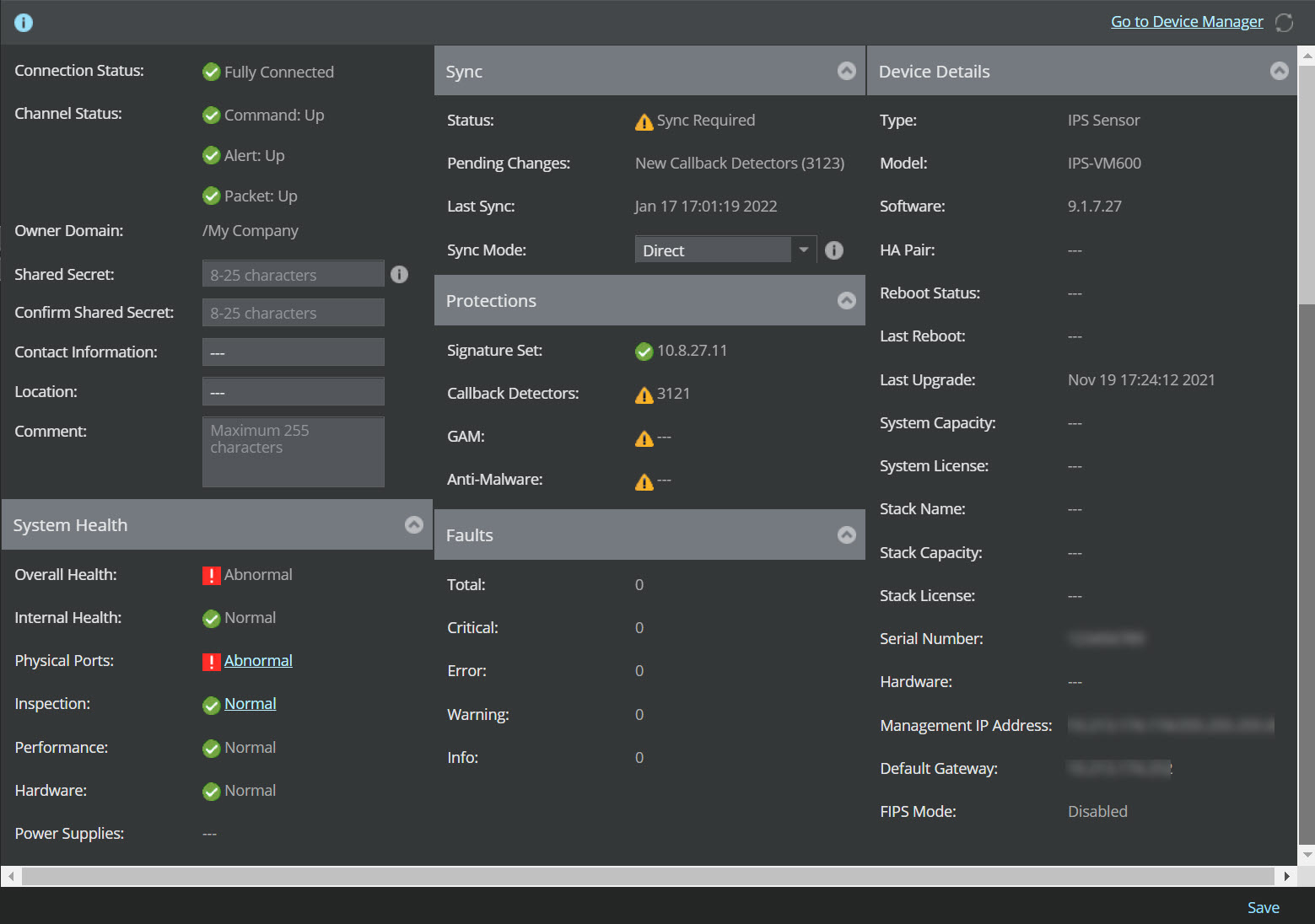The image size is (1315, 924).
Task: Click the Shared Secret info icon
Action: (400, 274)
